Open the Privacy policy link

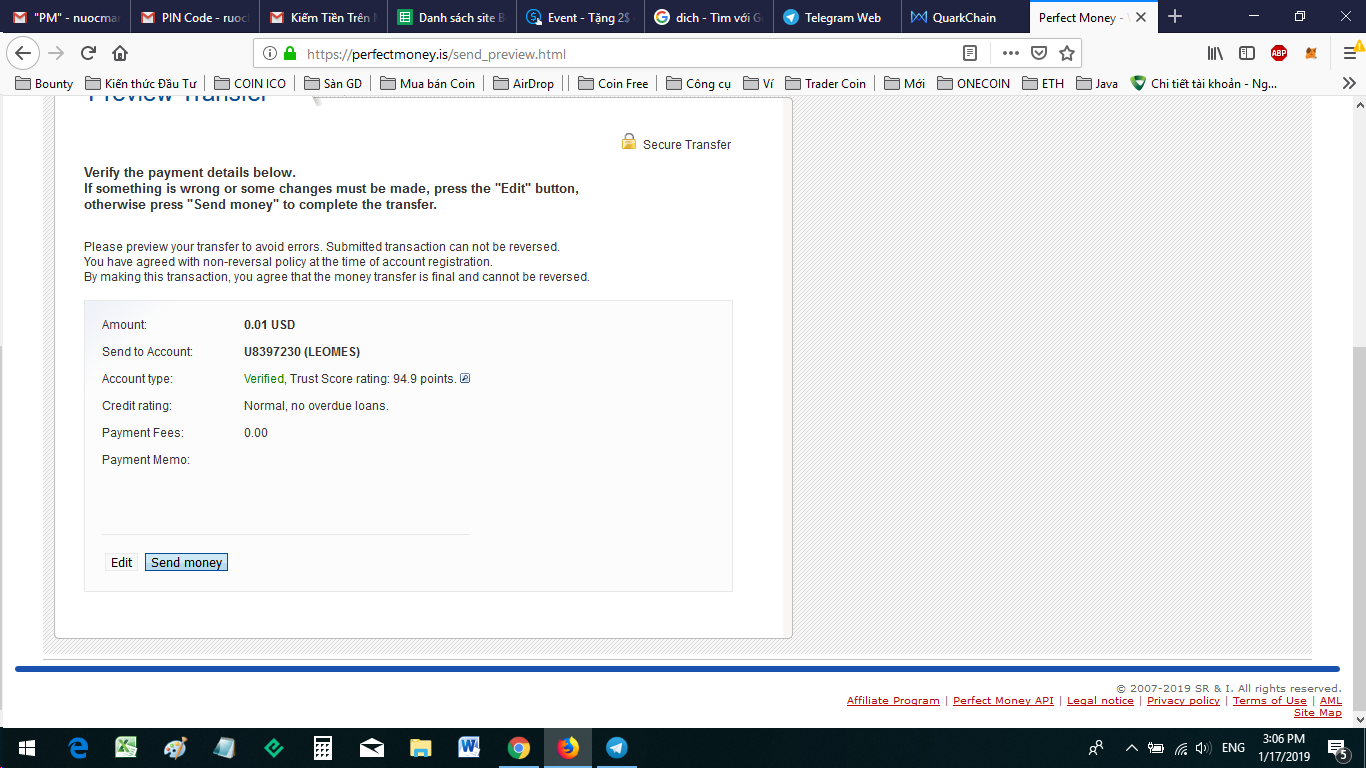tap(1183, 701)
